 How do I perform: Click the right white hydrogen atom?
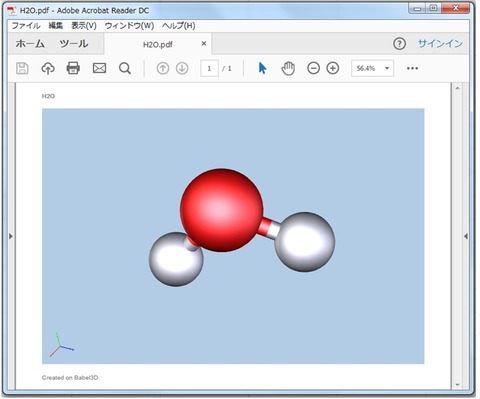pos(305,242)
